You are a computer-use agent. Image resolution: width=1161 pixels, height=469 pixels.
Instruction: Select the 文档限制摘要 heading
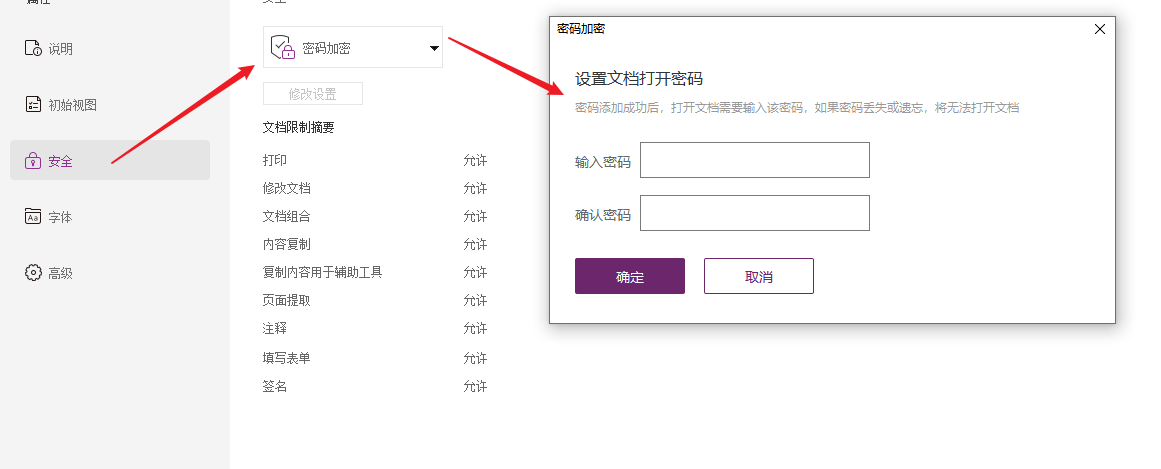(298, 127)
